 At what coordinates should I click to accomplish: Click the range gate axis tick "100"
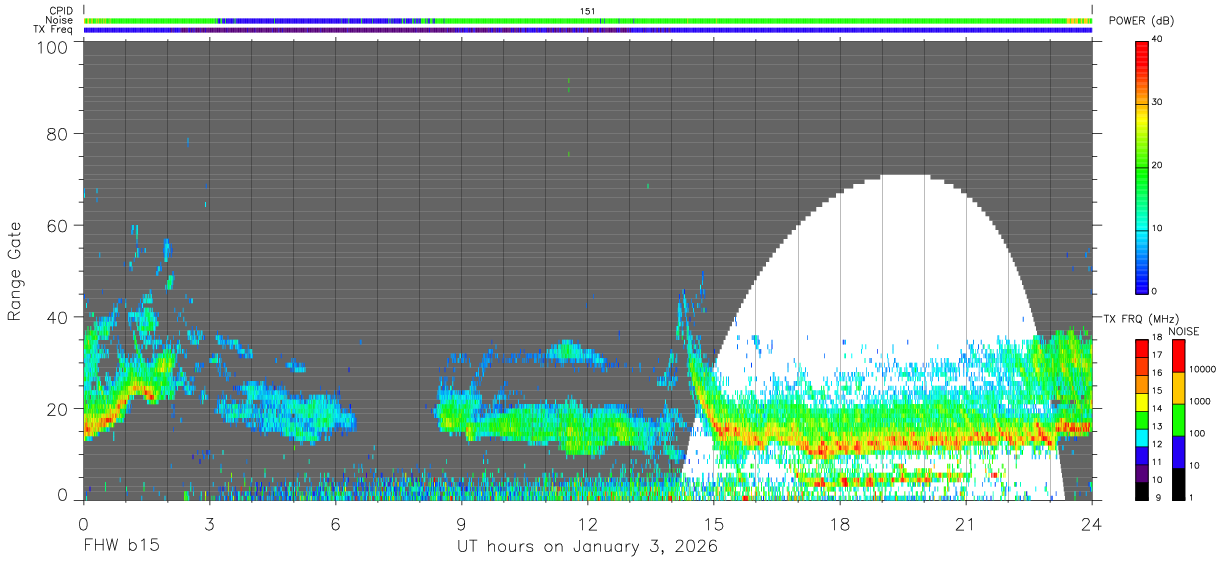coord(54,46)
